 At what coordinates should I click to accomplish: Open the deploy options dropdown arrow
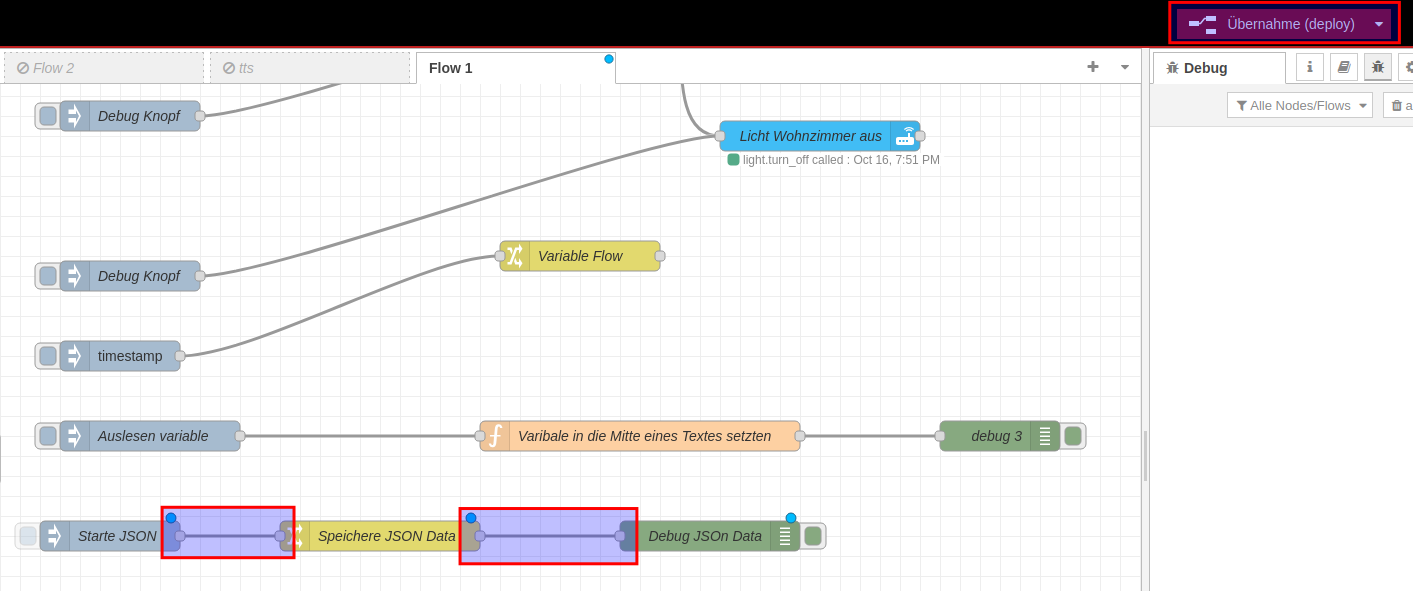[x=1379, y=24]
